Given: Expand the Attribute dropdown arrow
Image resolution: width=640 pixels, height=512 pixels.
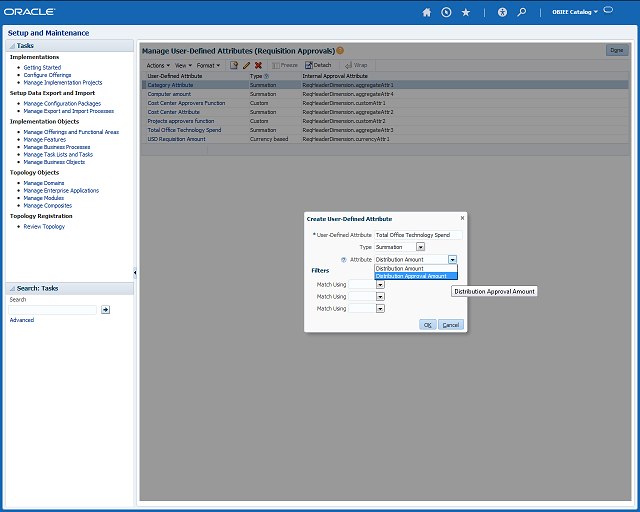Looking at the screenshot, I should 452,259.
